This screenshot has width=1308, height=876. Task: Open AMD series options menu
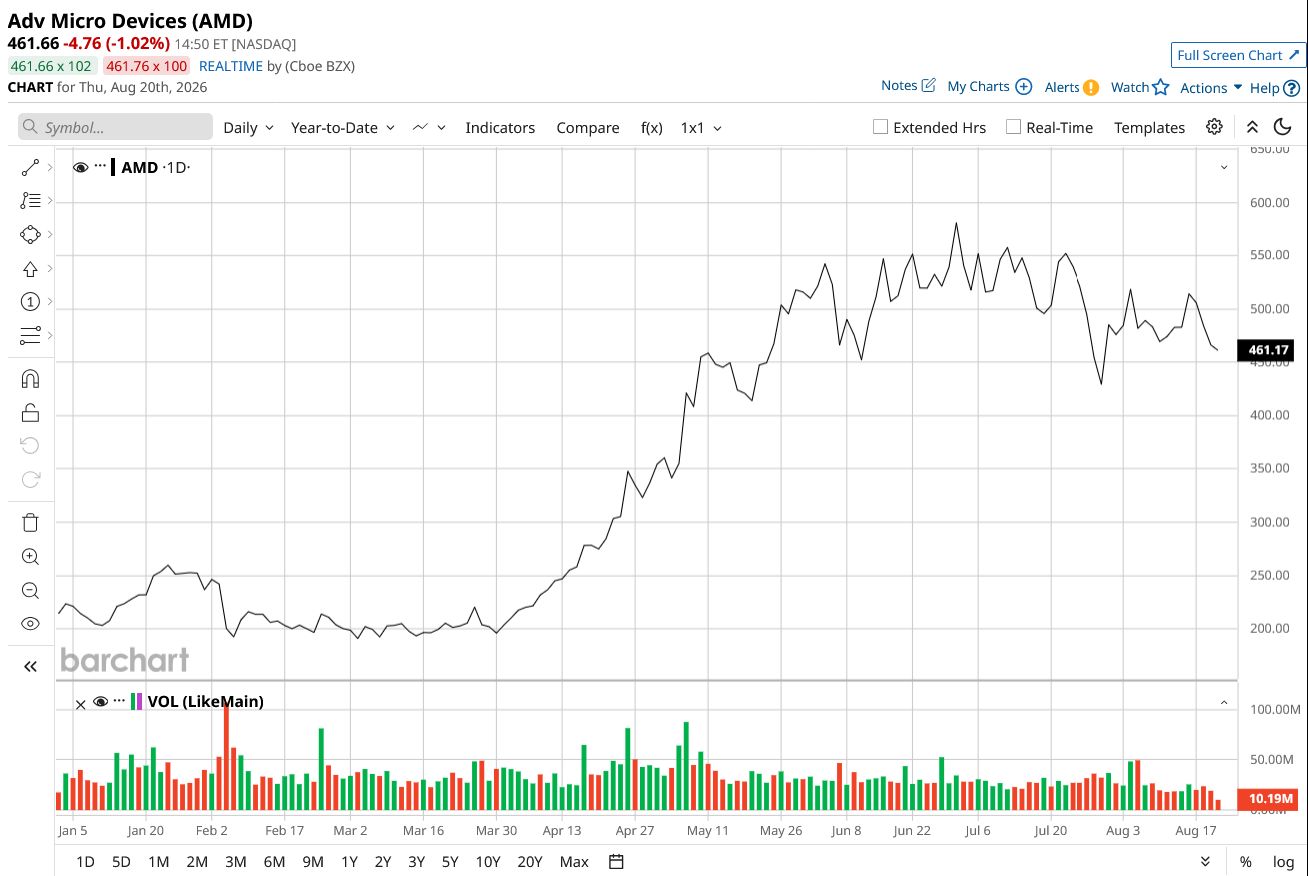click(x=100, y=166)
